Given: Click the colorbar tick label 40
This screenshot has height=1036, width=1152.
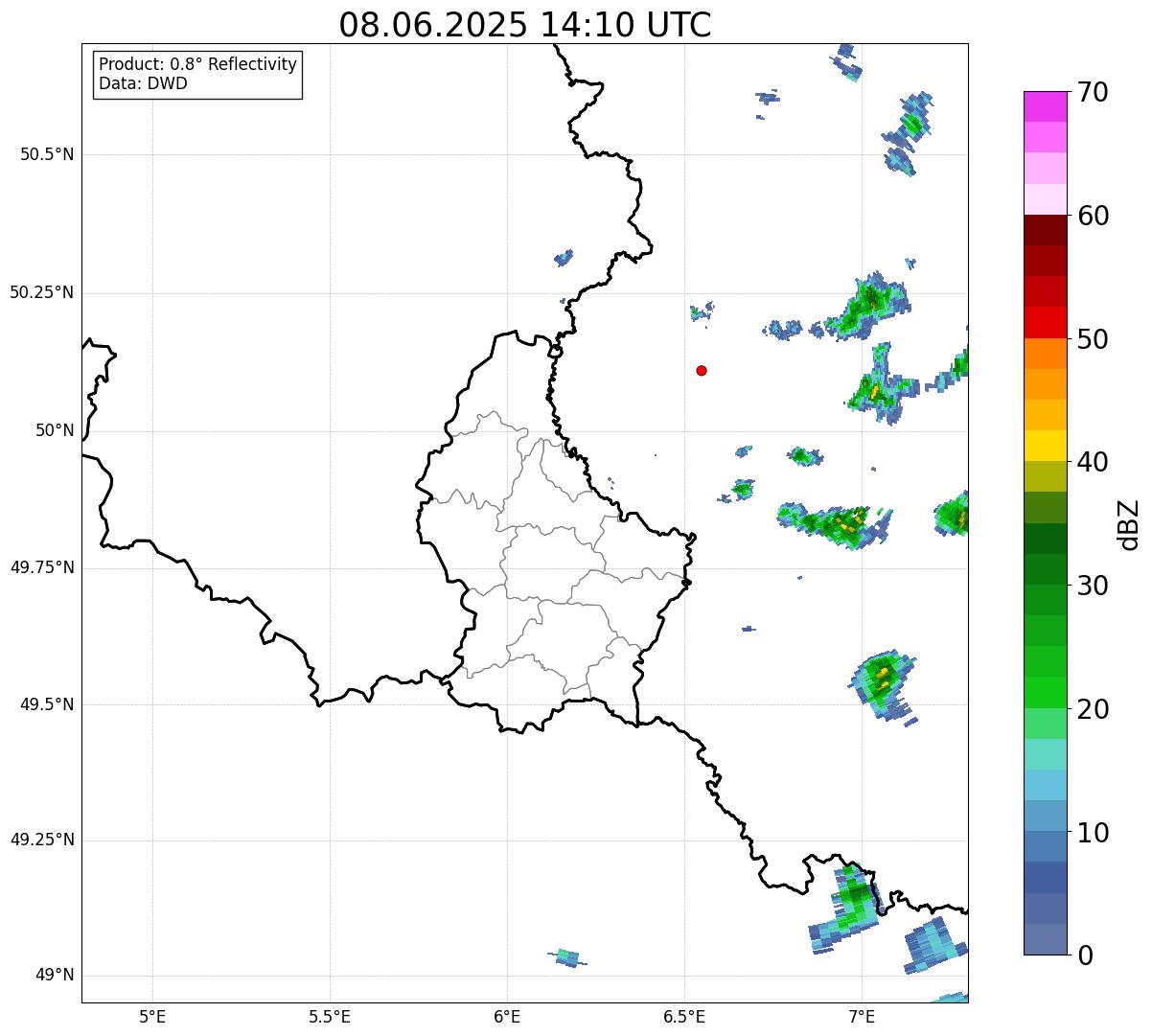Looking at the screenshot, I should (1093, 462).
